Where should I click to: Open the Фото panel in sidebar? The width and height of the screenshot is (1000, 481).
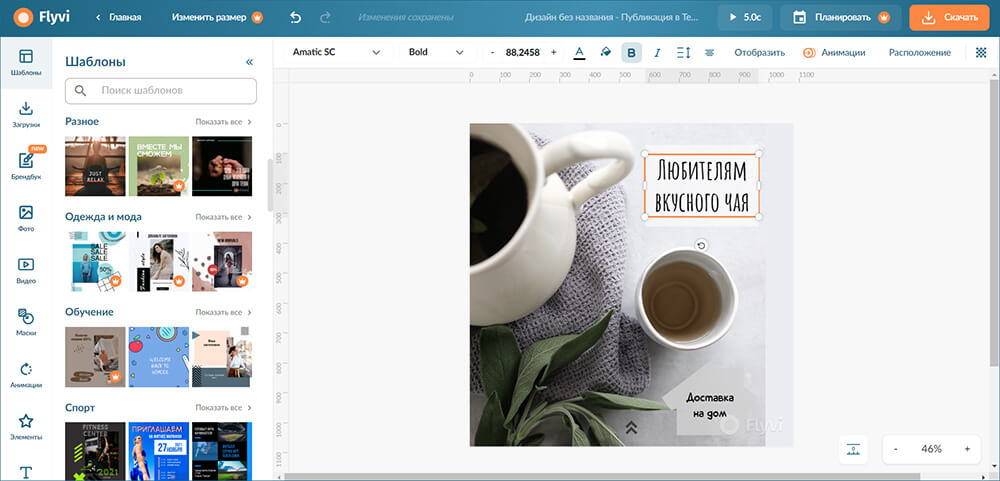pos(27,218)
